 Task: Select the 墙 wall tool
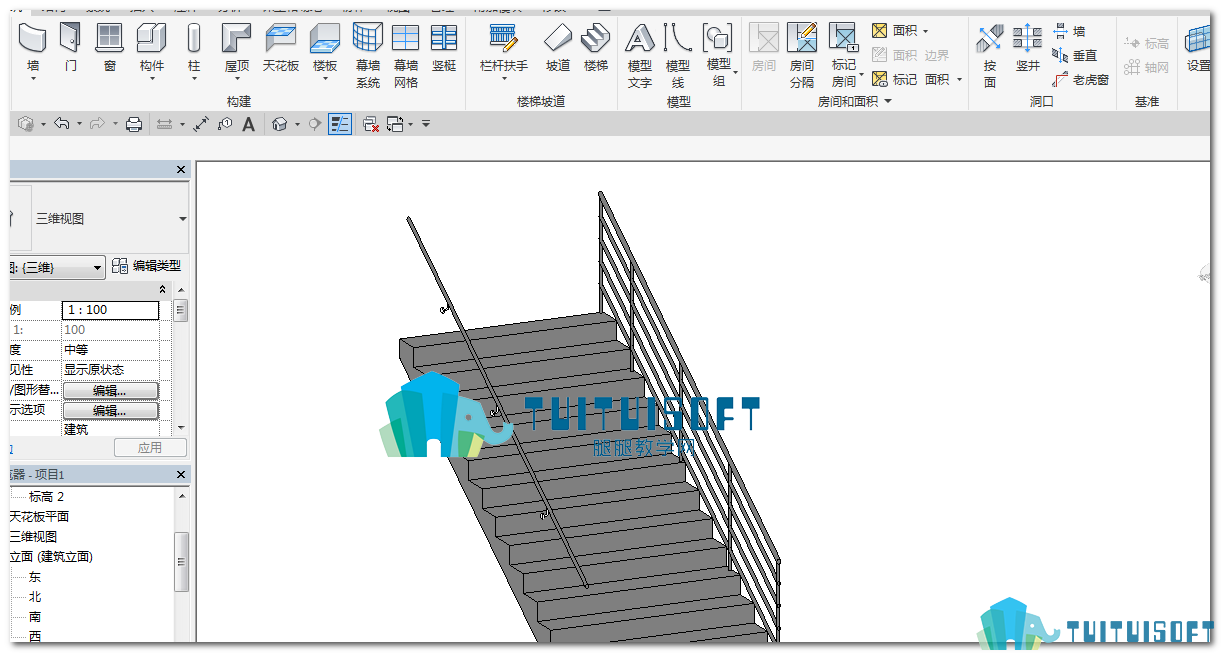click(x=33, y=48)
